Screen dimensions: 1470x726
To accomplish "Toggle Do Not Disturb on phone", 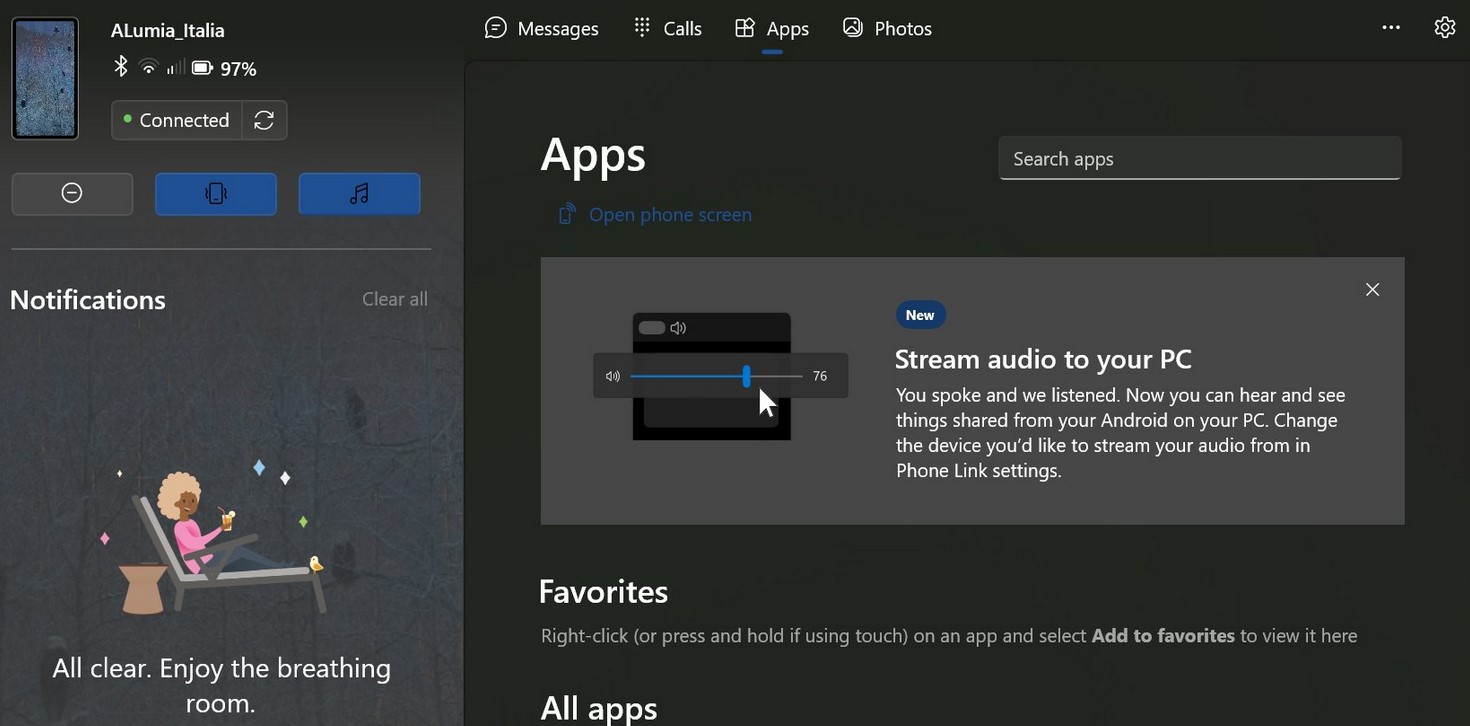I will coord(72,194).
